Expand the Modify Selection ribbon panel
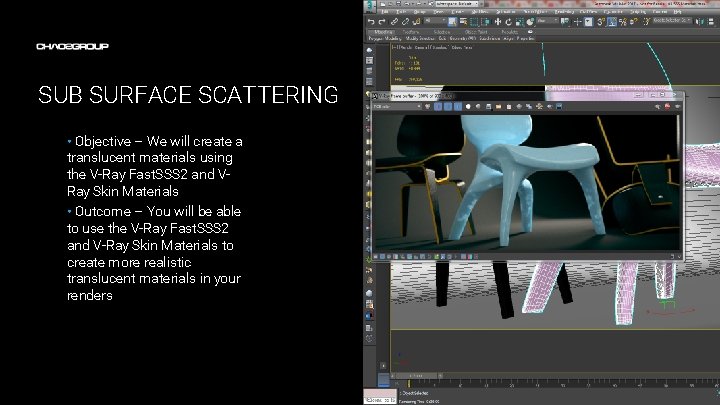Viewport: 720px width, 405px height. [x=420, y=39]
